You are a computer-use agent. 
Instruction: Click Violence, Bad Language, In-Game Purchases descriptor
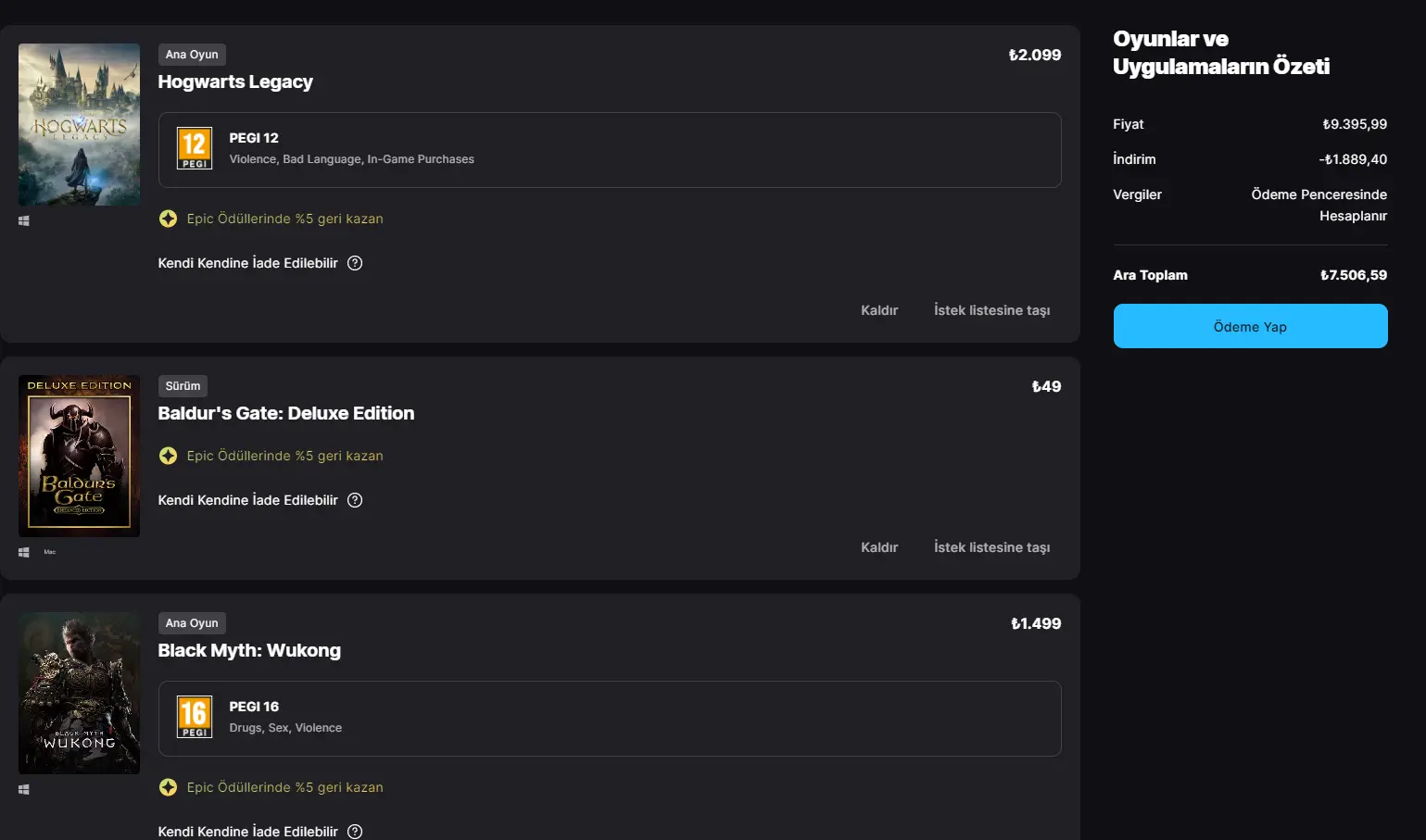pos(351,159)
